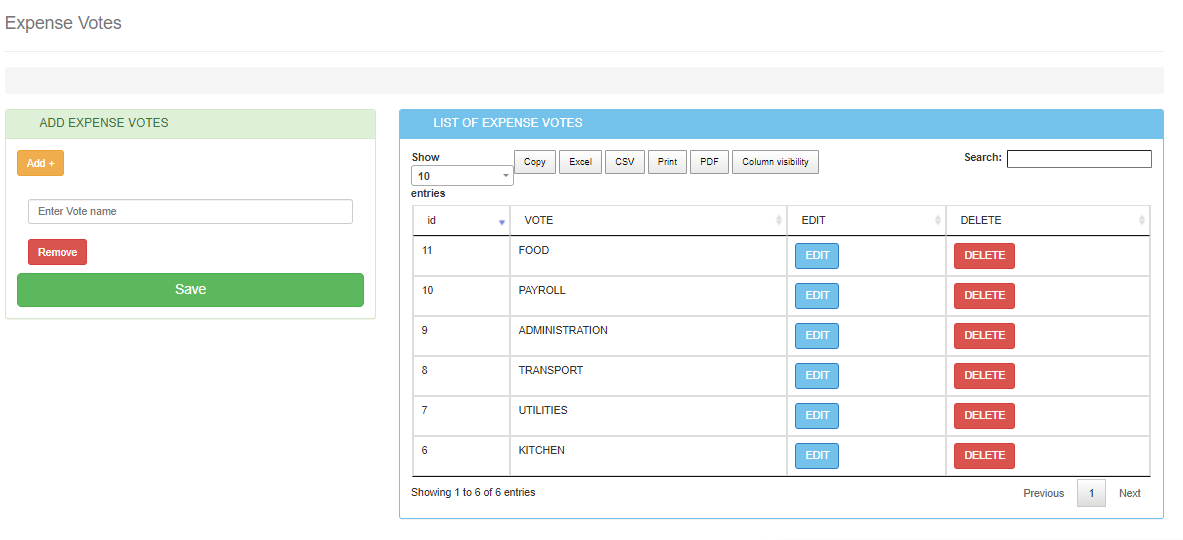Print the expense votes list
The height and width of the screenshot is (540, 1183).
(x=667, y=162)
